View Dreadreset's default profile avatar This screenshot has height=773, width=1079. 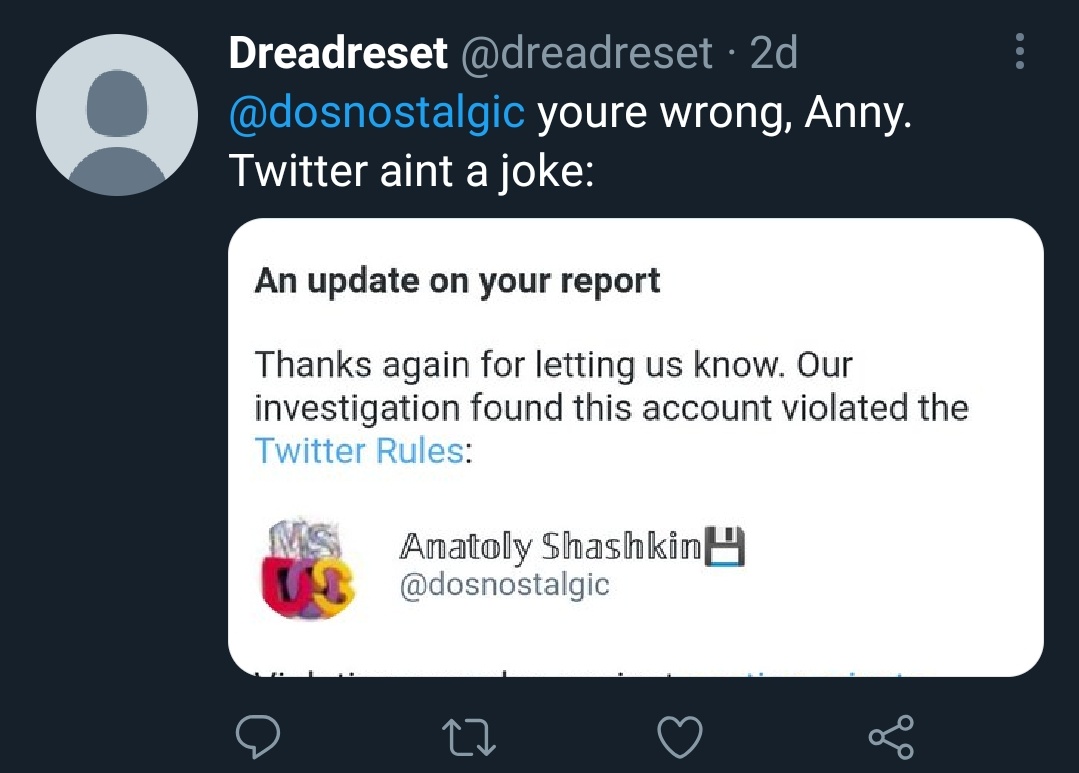point(117,115)
